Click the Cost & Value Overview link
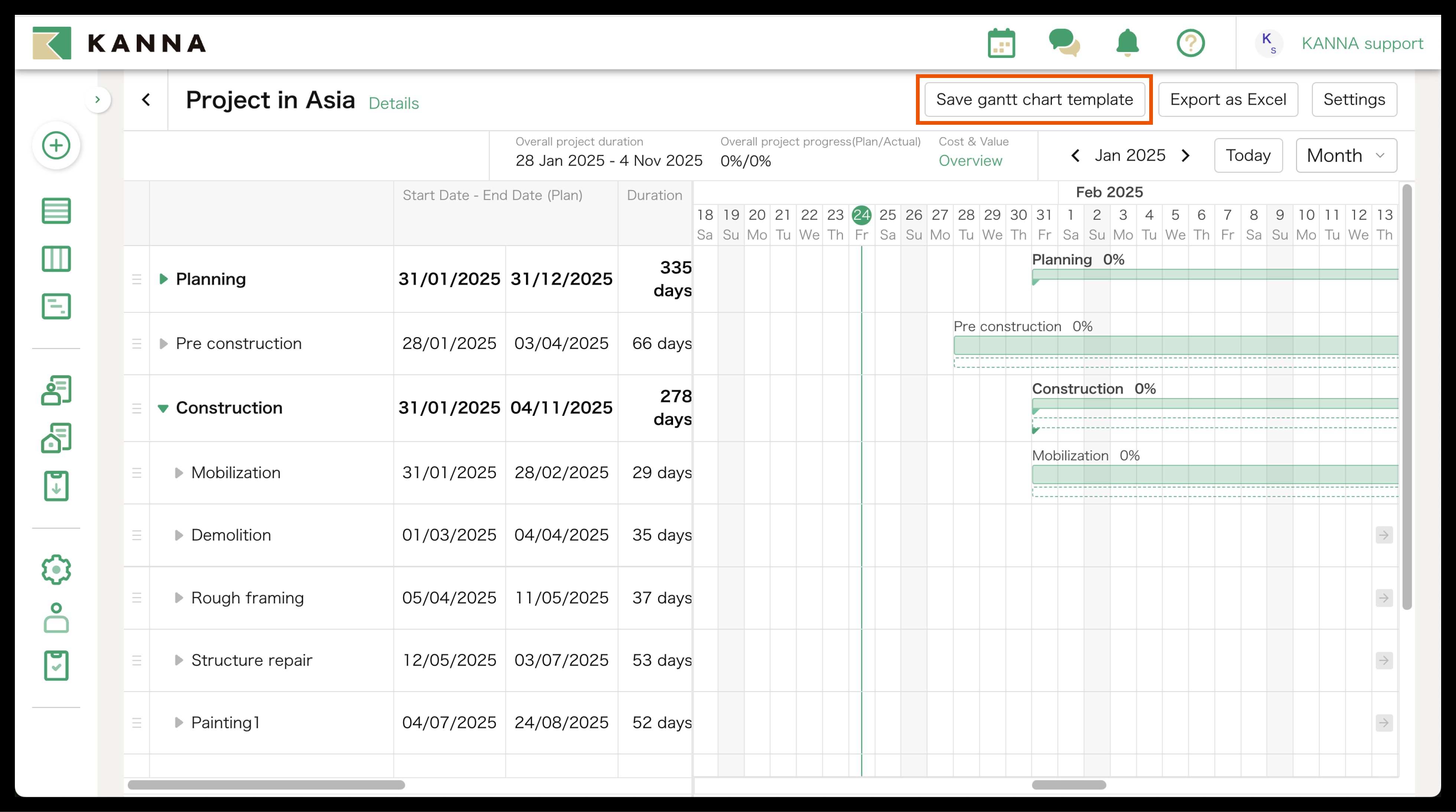Image resolution: width=1456 pixels, height=812 pixels. [x=970, y=161]
